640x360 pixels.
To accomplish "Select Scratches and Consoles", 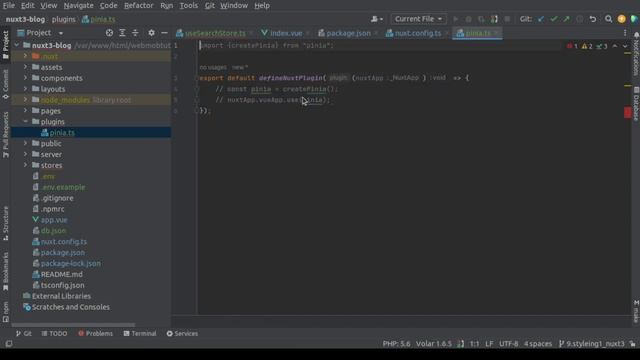I will 71,307.
